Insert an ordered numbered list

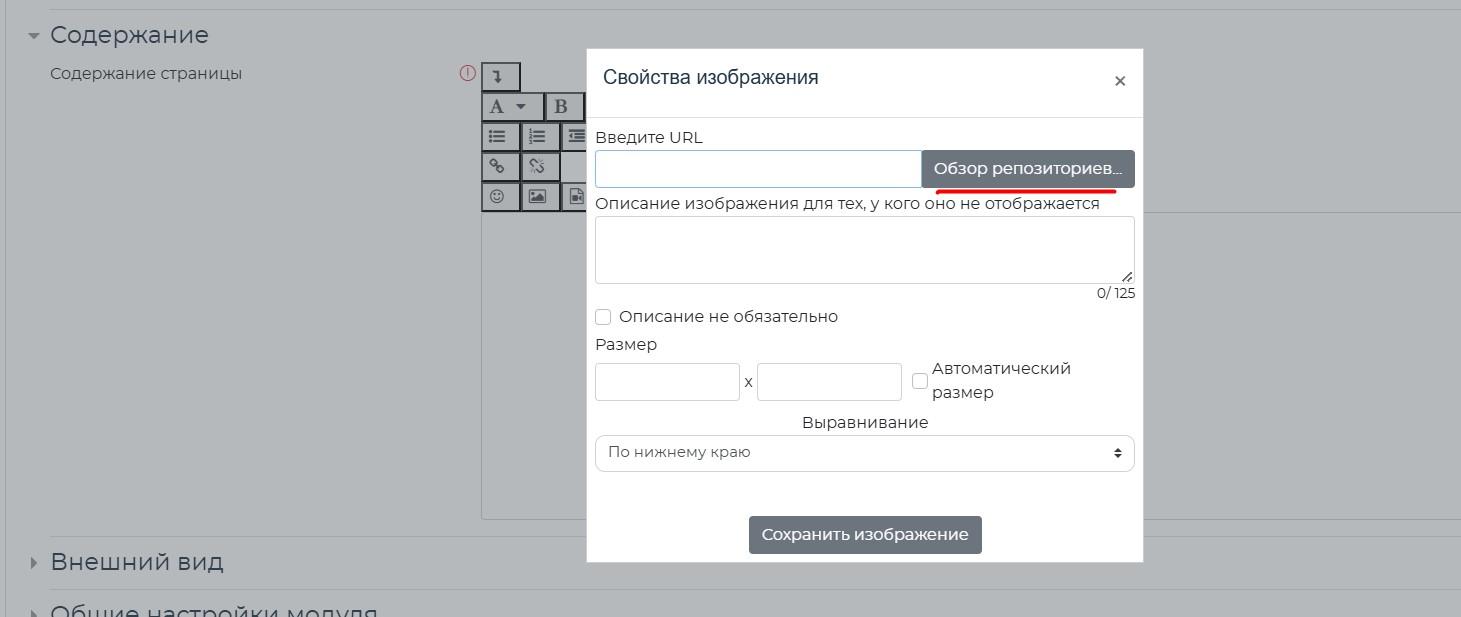point(538,137)
